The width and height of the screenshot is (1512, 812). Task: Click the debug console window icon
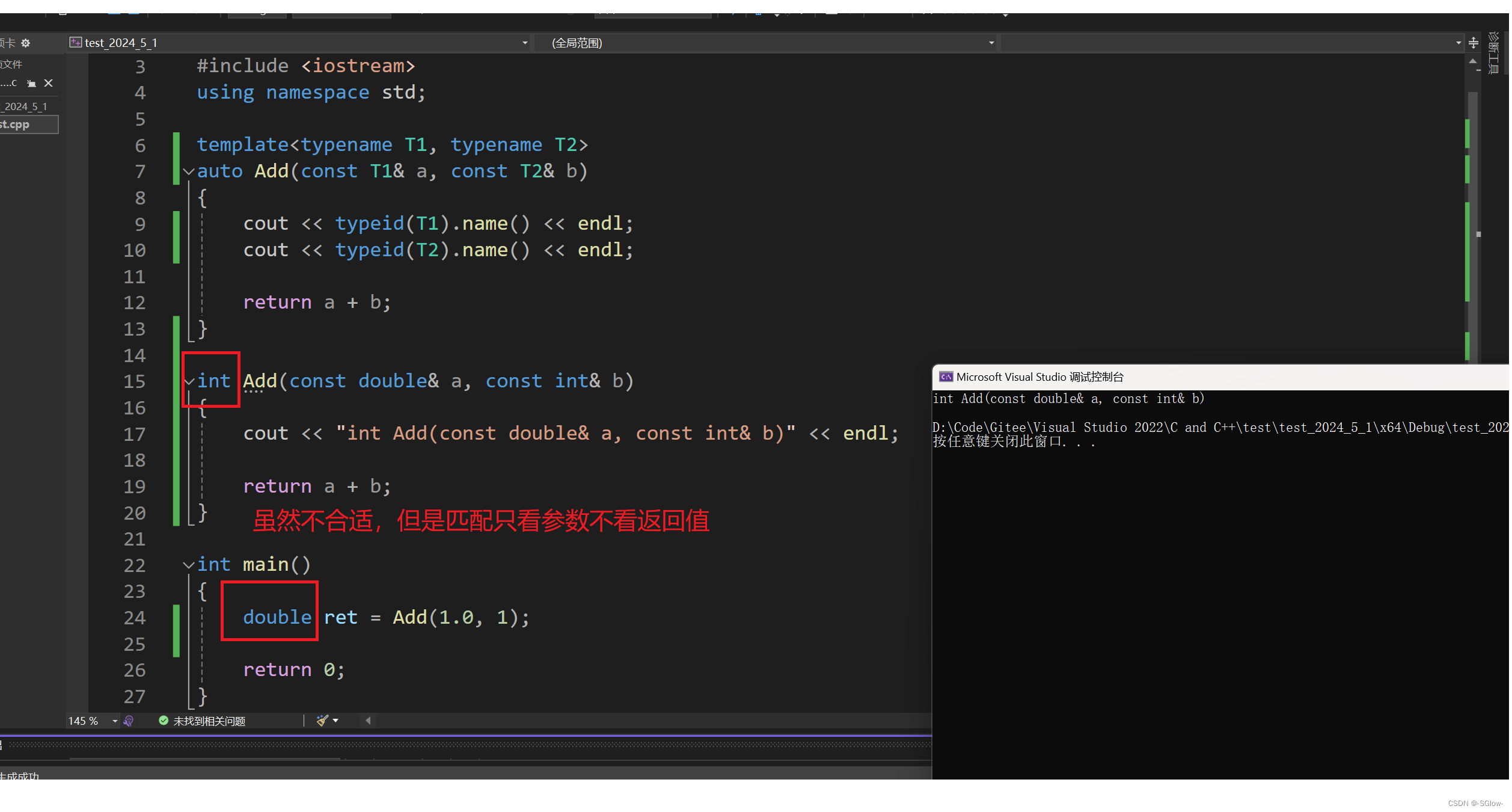[x=946, y=377]
